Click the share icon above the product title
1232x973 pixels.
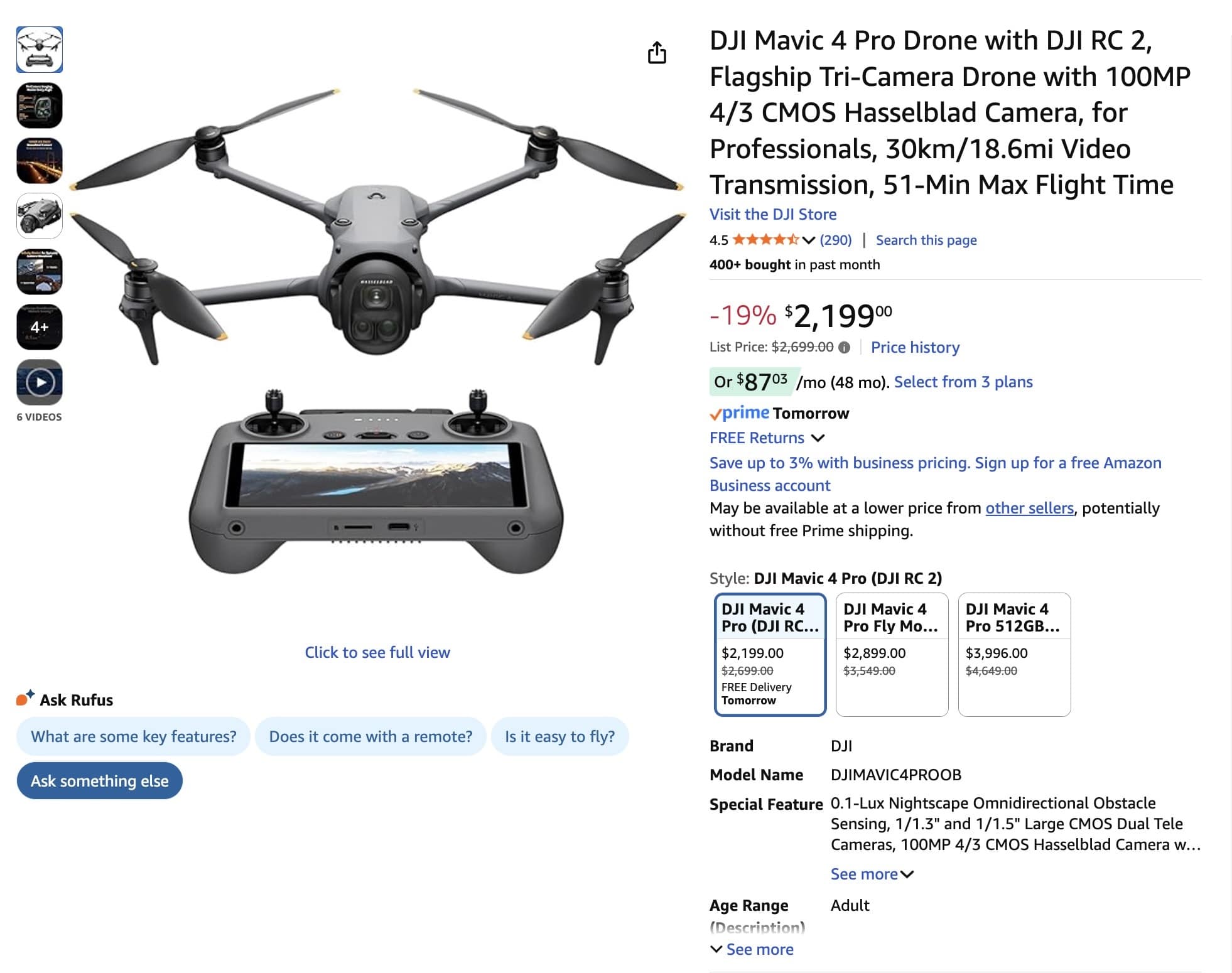[657, 53]
